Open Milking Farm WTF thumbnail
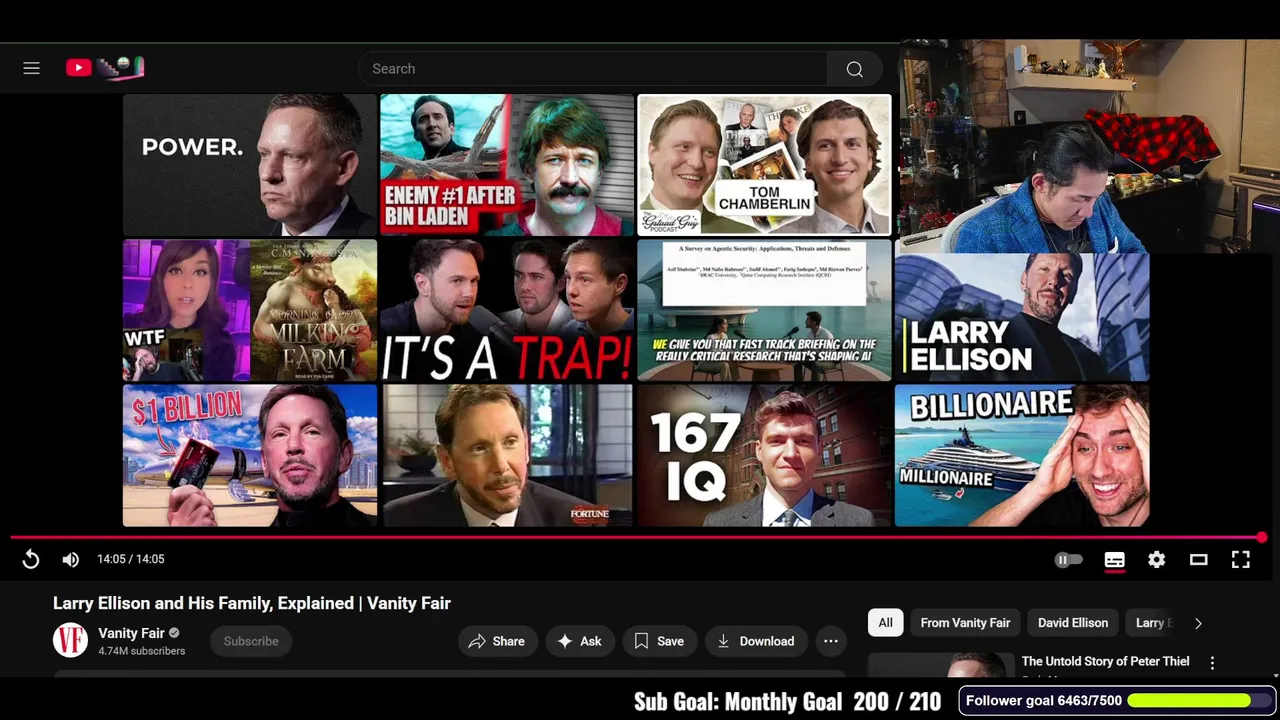 250,310
